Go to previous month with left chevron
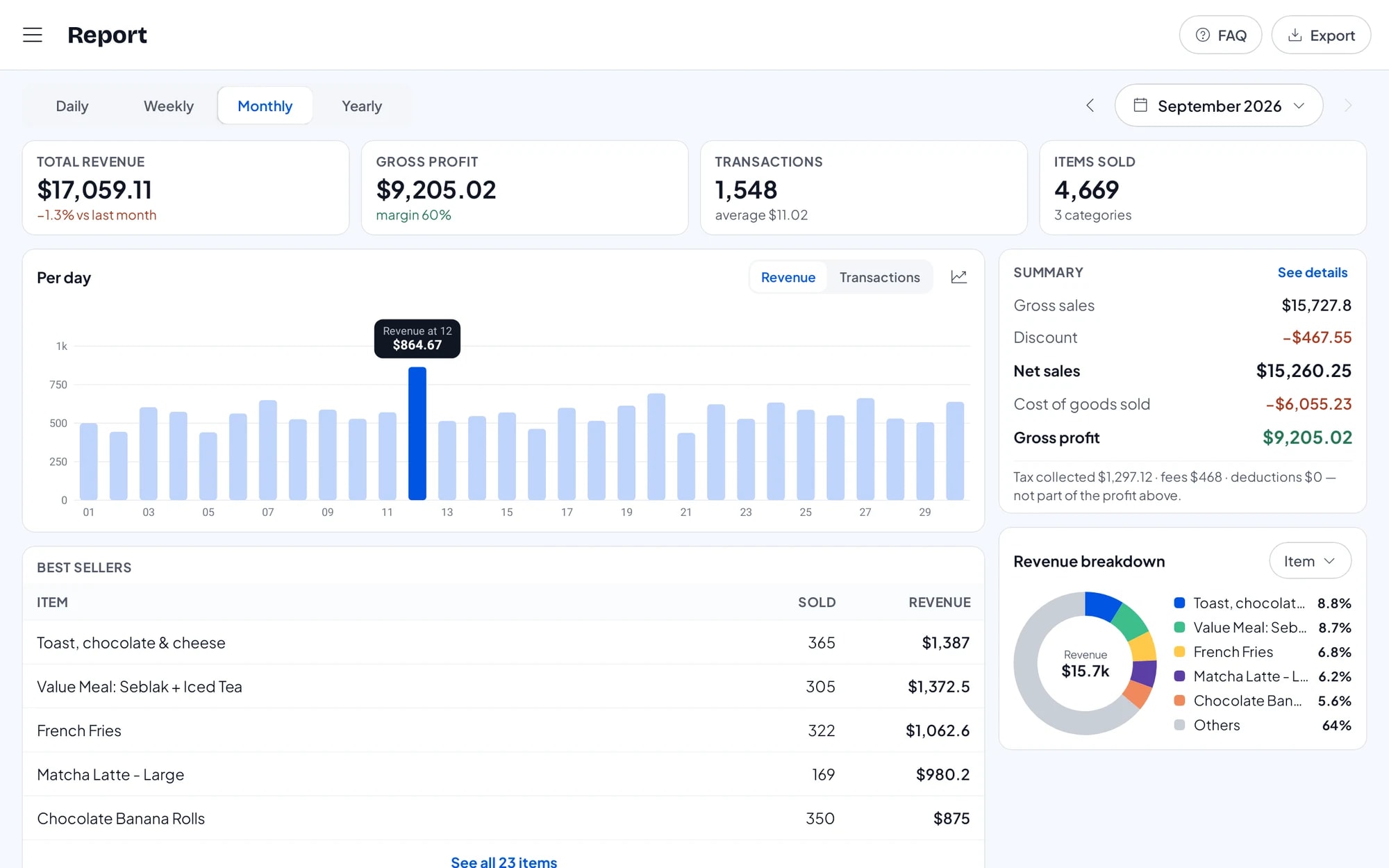Screen dimensions: 1389x868 1090,106
